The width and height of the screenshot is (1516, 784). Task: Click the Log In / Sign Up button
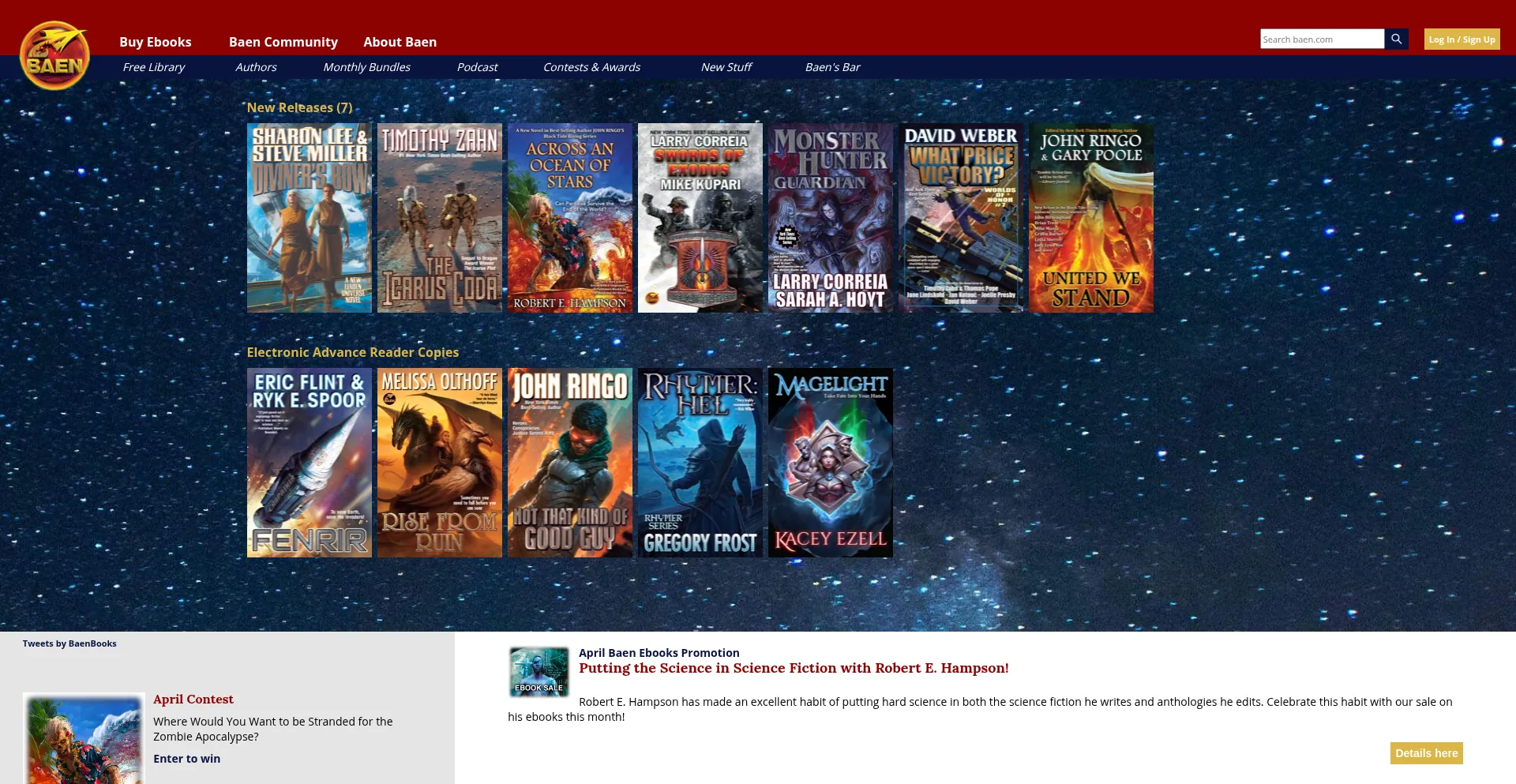point(1462,39)
